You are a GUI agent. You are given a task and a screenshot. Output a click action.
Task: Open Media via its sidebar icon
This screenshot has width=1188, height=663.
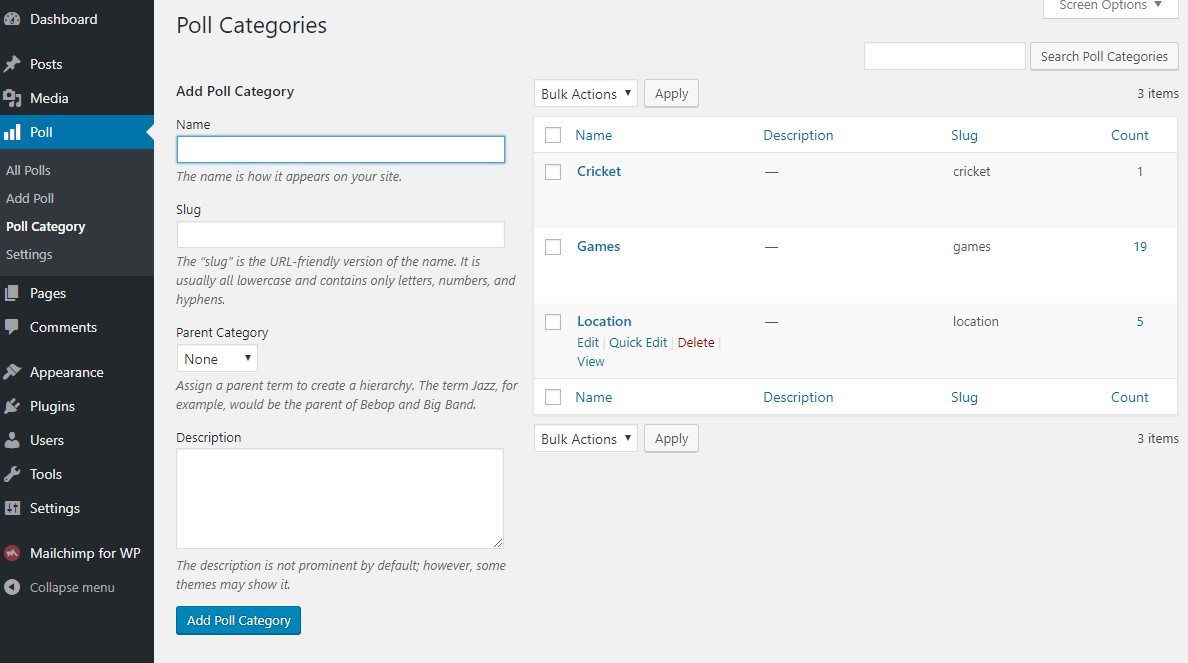(12, 98)
